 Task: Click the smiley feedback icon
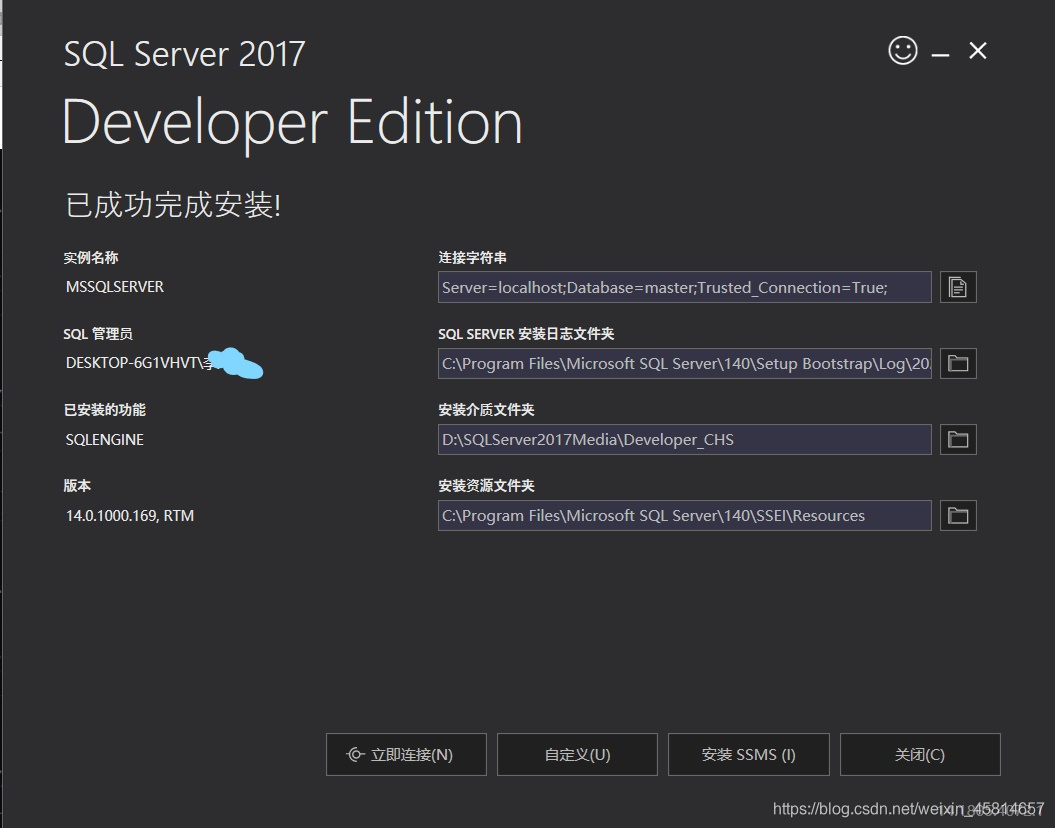click(x=902, y=50)
